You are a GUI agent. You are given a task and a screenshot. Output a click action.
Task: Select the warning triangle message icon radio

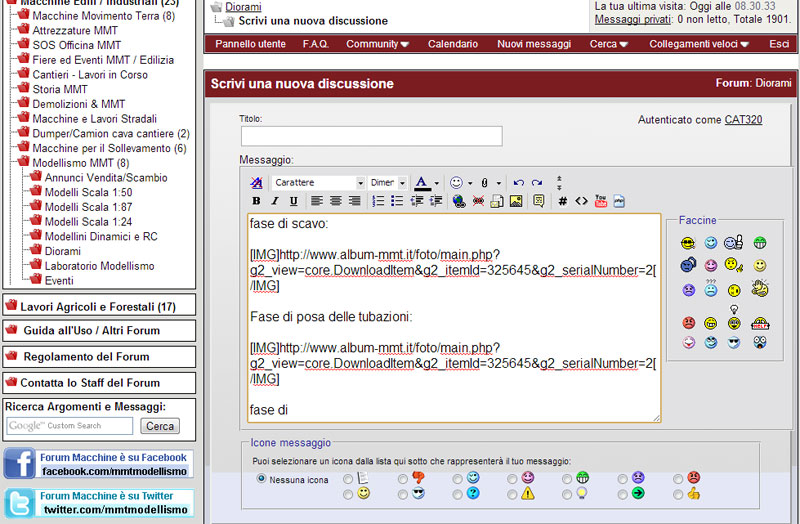[513, 493]
